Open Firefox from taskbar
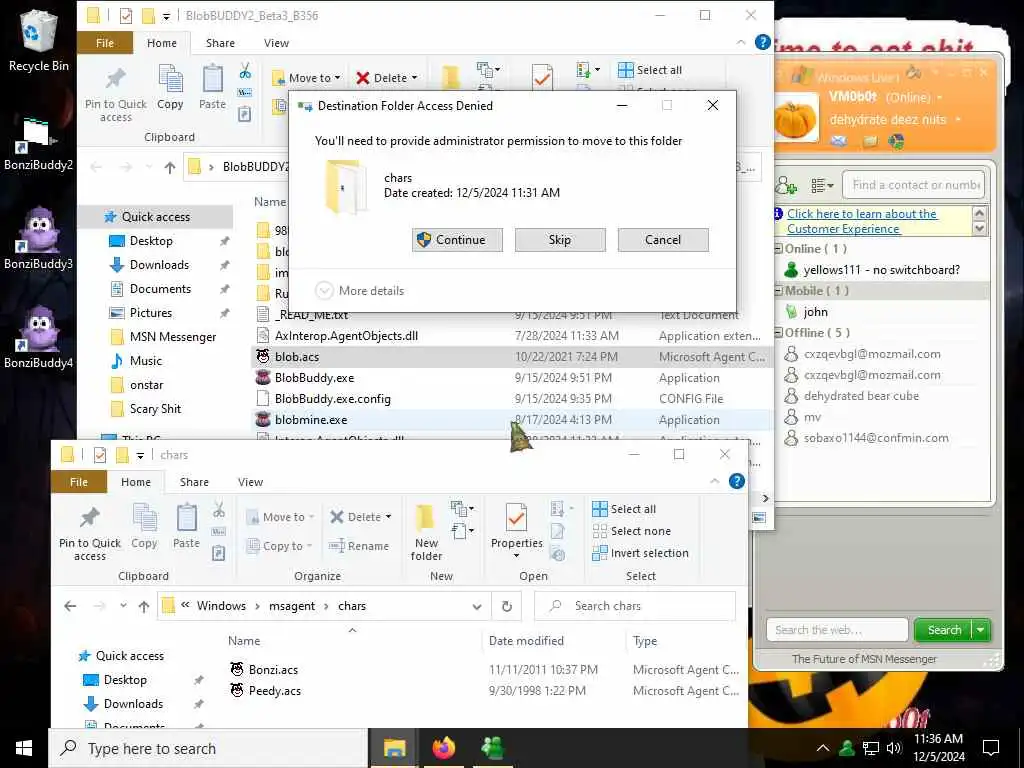Viewport: 1024px width, 768px height. pos(443,748)
